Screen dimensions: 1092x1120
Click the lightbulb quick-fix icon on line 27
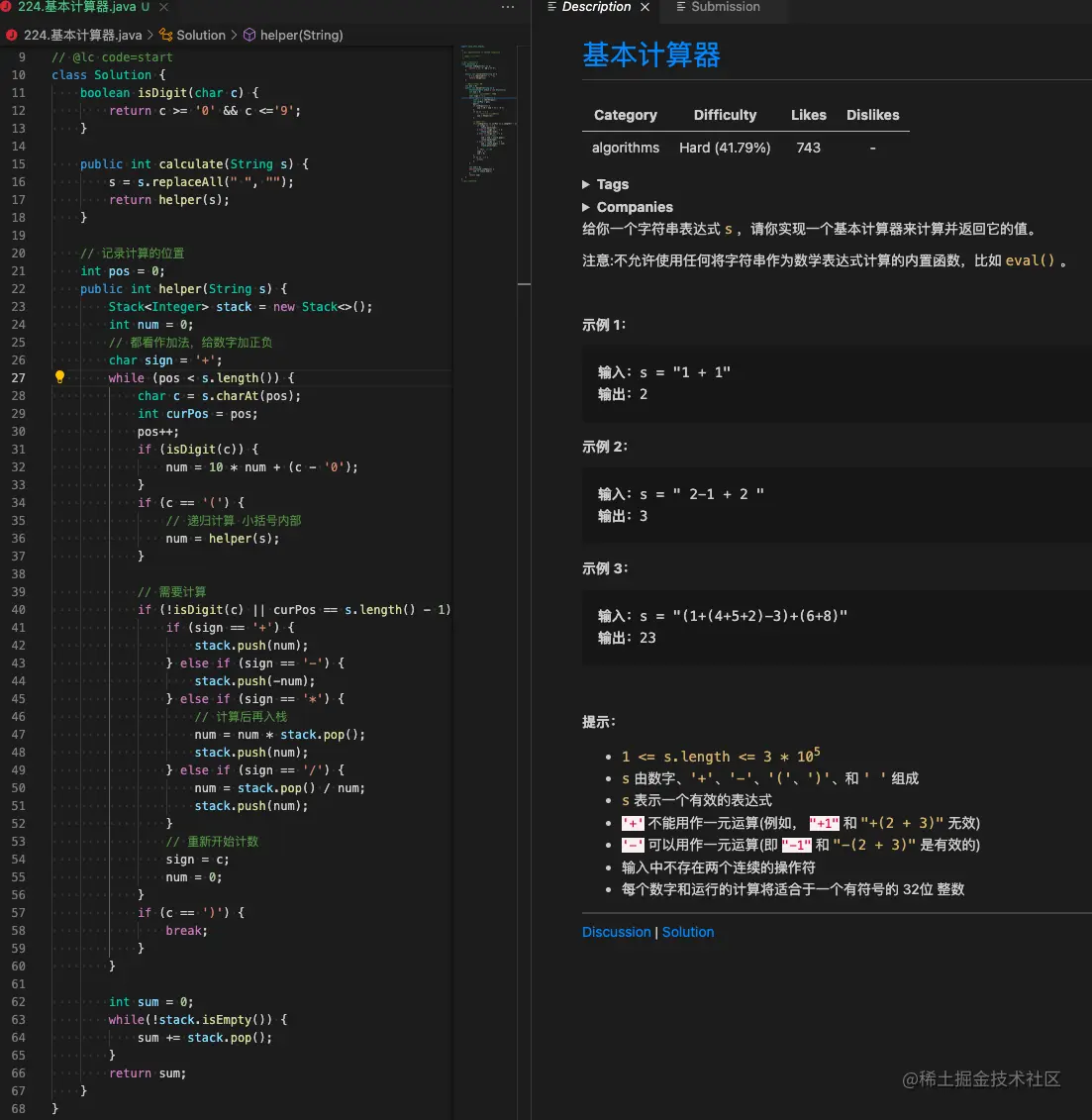pyautogui.click(x=60, y=377)
